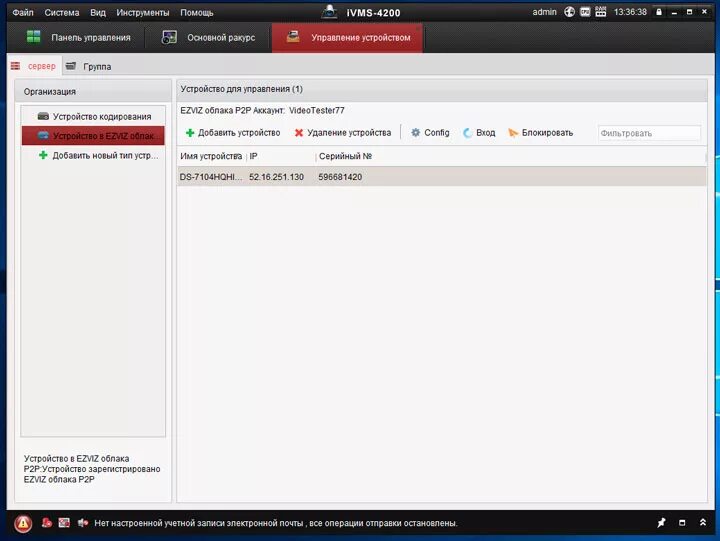Click the device management tab icon

[x=293, y=36]
